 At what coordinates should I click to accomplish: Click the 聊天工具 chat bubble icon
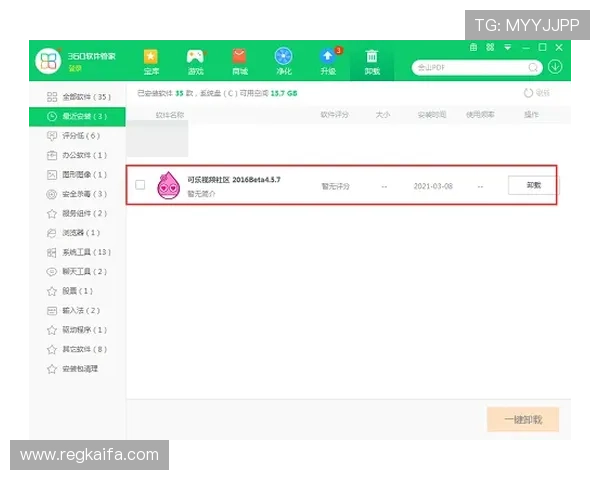coord(52,272)
